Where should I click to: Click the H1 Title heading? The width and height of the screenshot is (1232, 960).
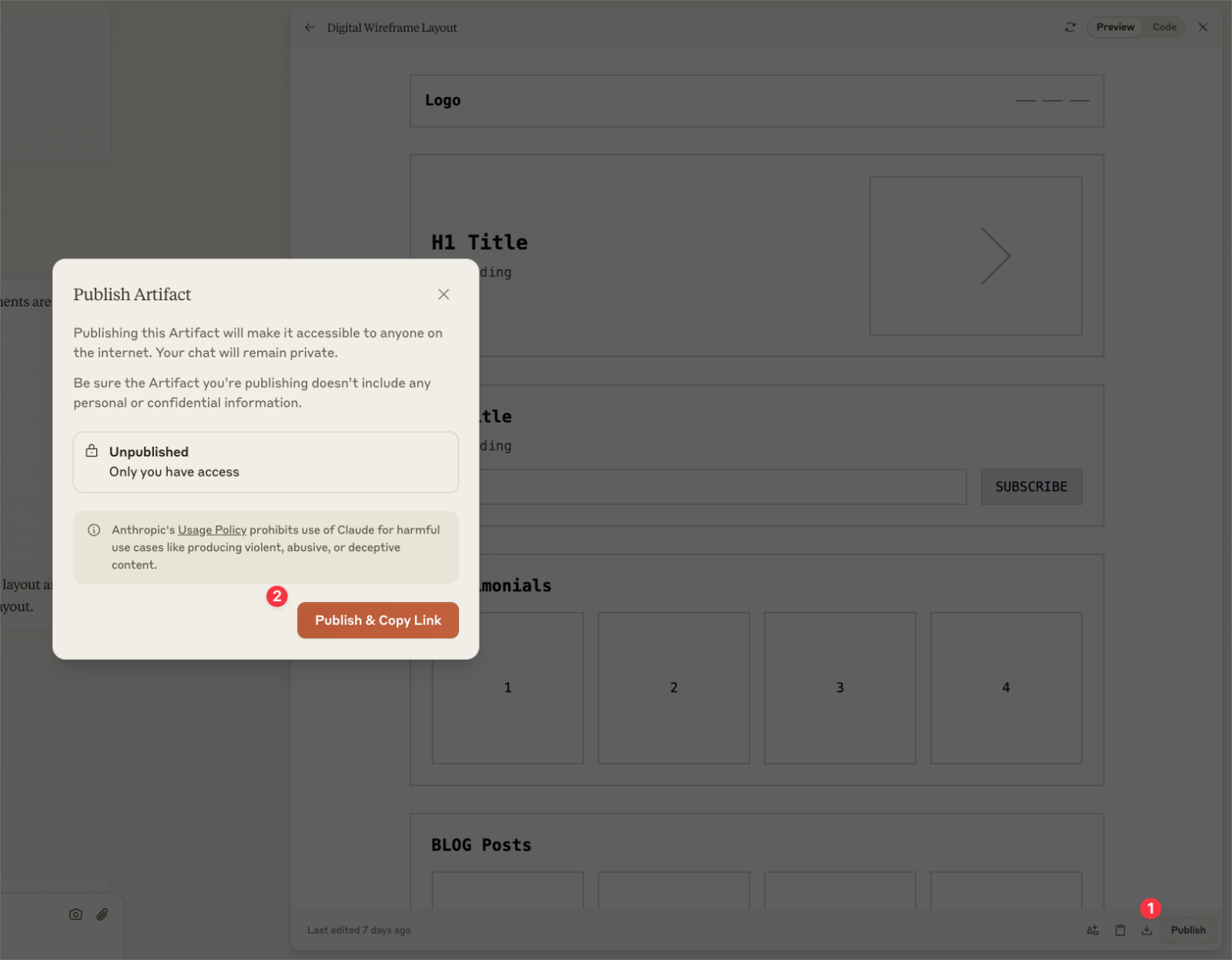tap(480, 243)
